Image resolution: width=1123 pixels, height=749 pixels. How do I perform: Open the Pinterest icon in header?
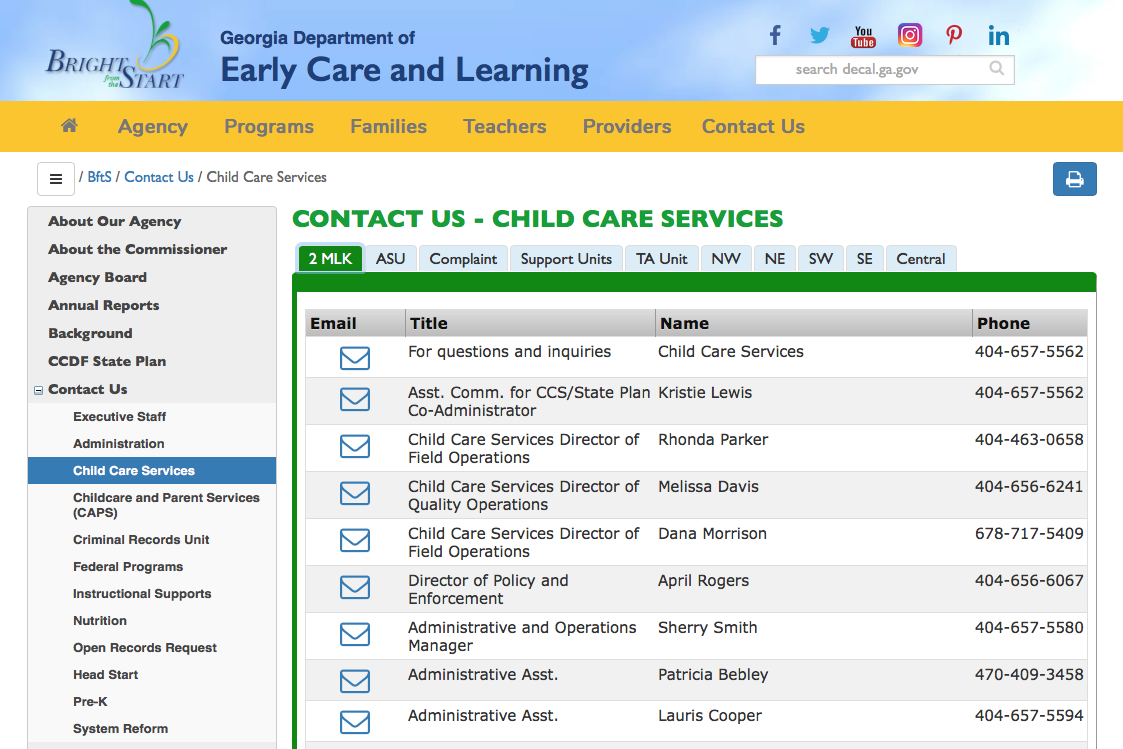(x=953, y=35)
